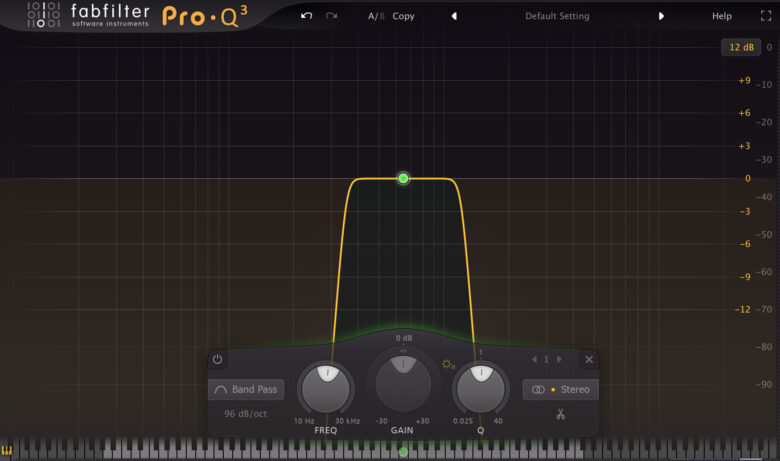
Task: Open the 96 dB/oct slope dropdown
Action: tap(245, 414)
